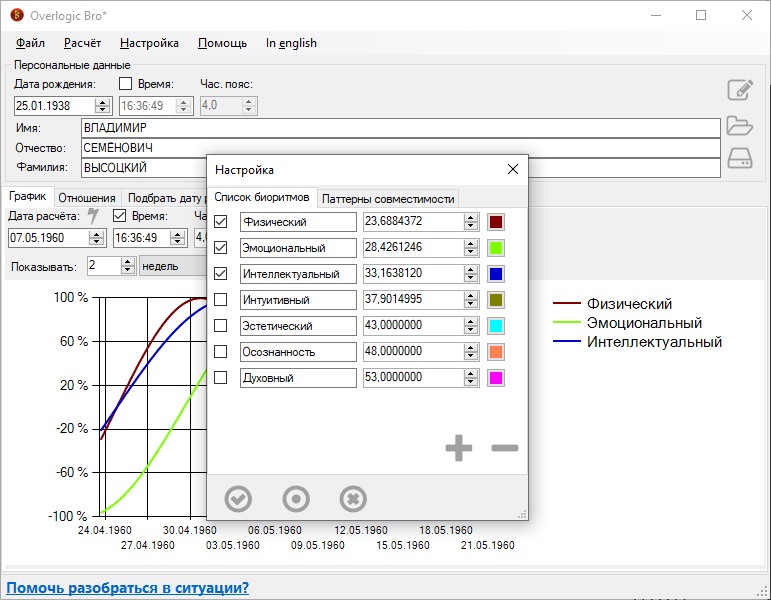
Task: Click the Помочь разобраться в ситуации link
Action: click(127, 588)
